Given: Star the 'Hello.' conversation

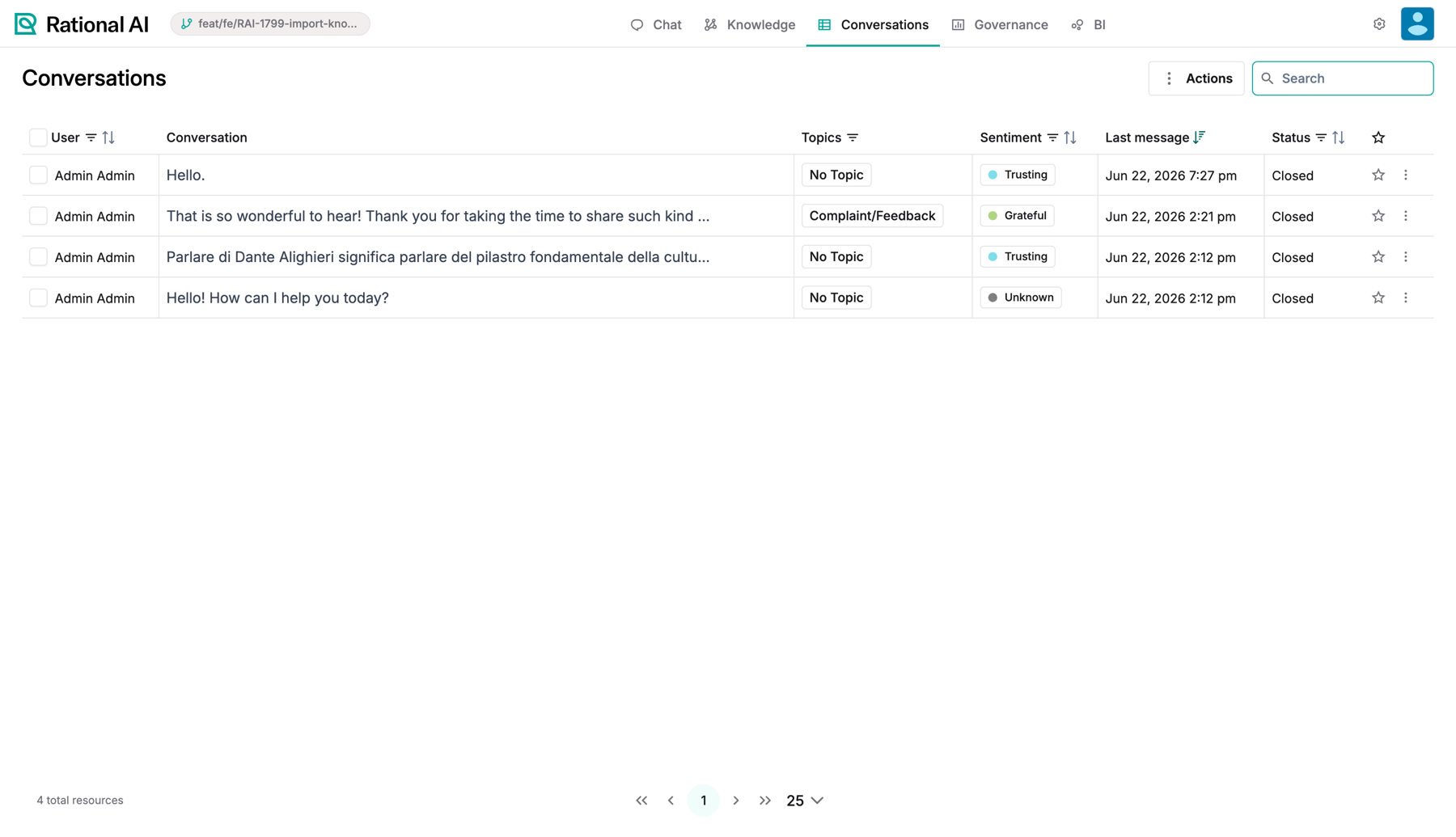Looking at the screenshot, I should coord(1378,175).
